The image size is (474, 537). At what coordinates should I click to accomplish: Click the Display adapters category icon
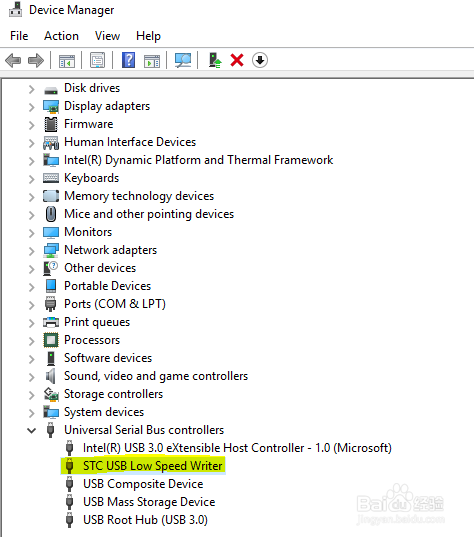click(51, 107)
